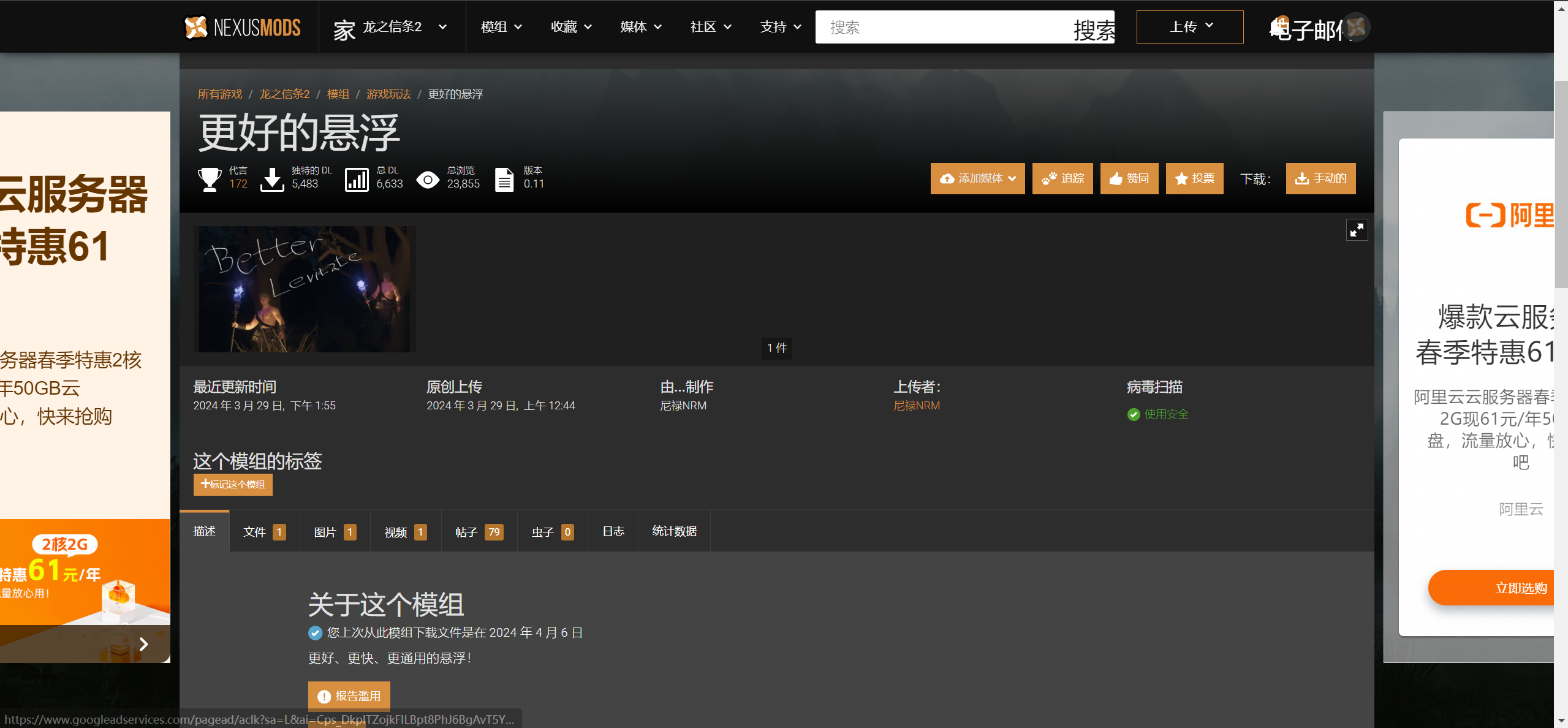This screenshot has height=728, width=1568.
Task: Click the endorsements trophy icon
Action: (210, 179)
